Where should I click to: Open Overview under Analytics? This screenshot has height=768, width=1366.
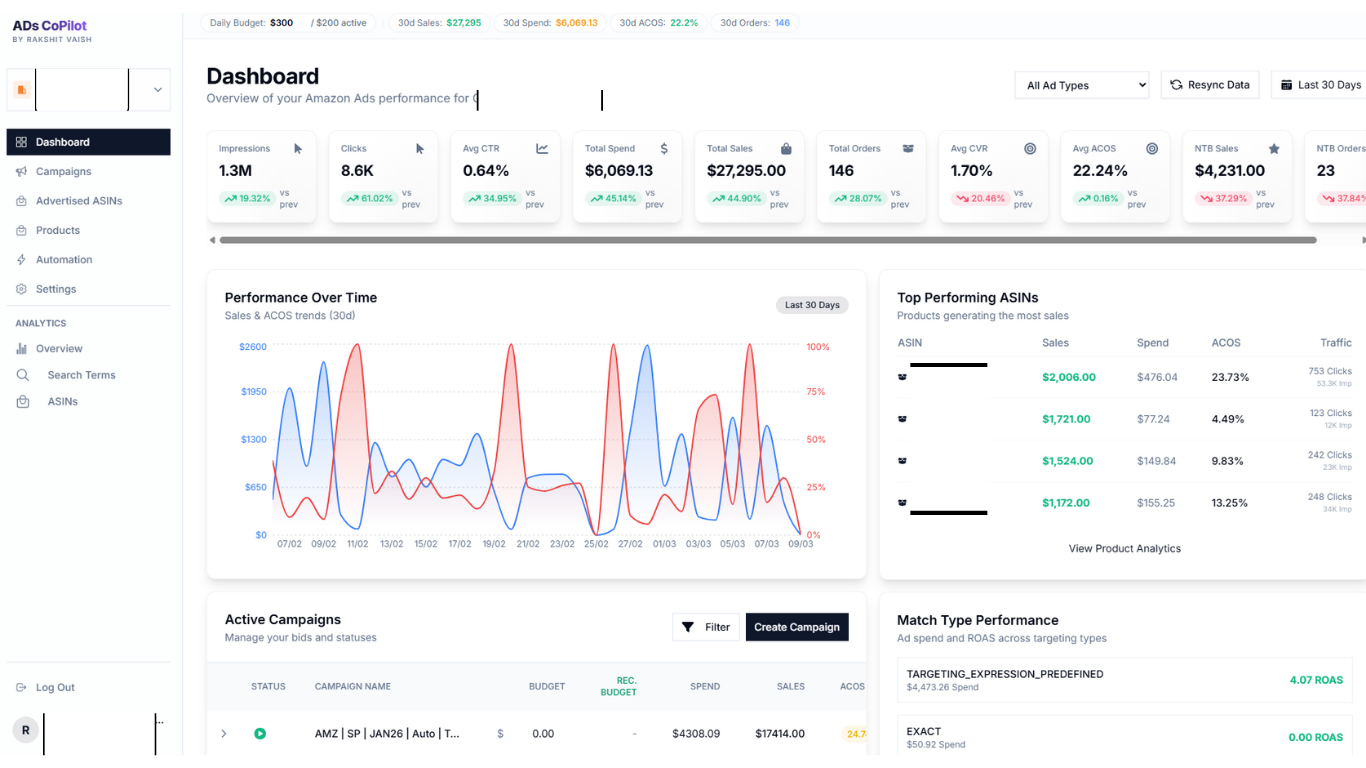pos(59,348)
